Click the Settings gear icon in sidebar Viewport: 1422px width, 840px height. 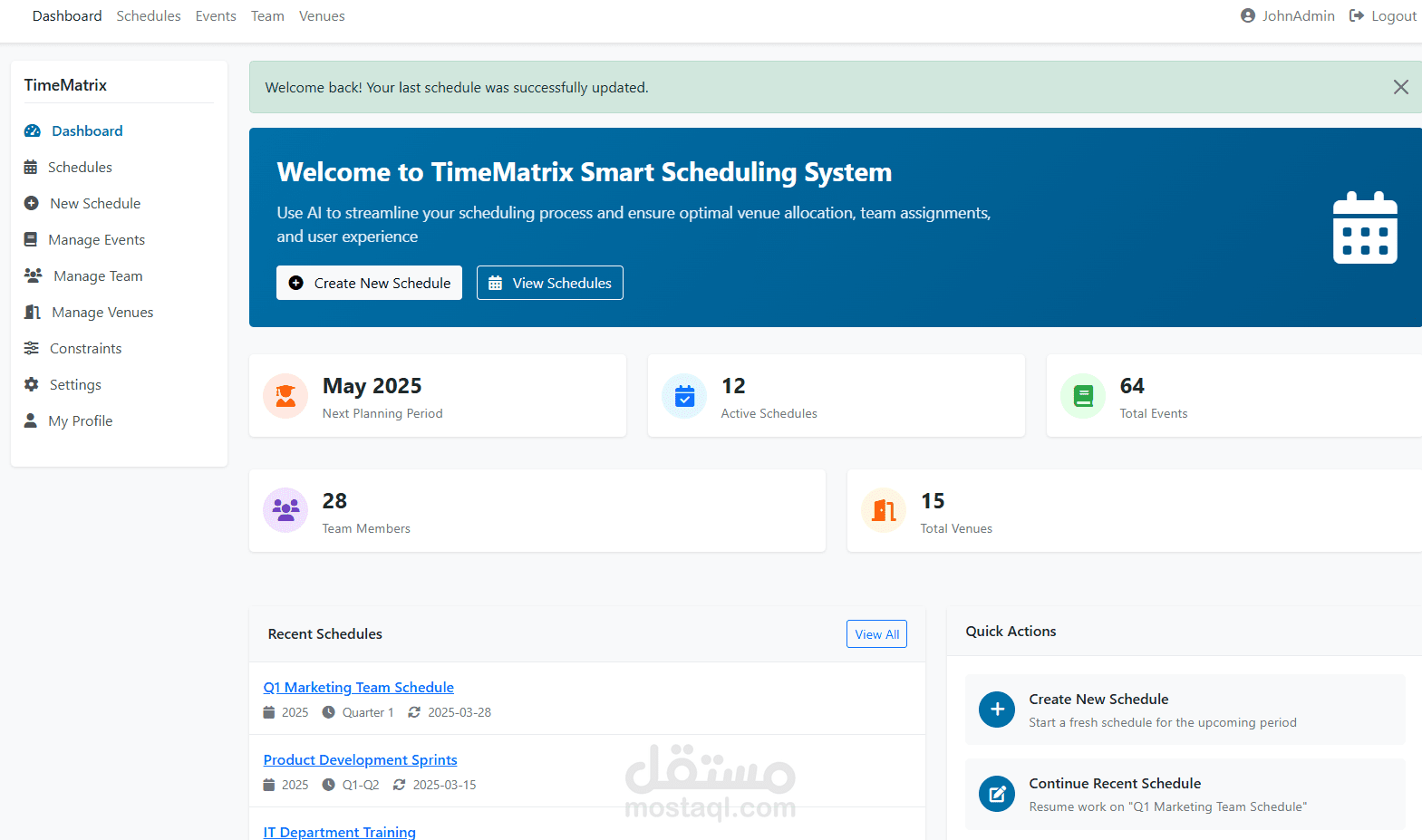click(32, 384)
